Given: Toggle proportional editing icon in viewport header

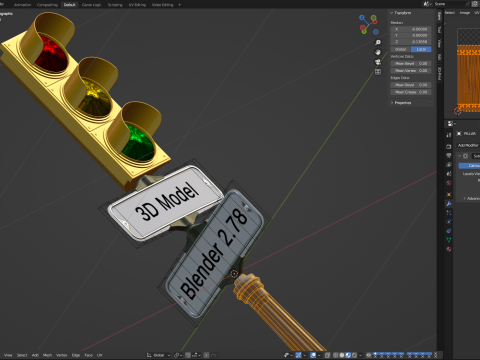Looking at the screenshot, I should point(206,355).
